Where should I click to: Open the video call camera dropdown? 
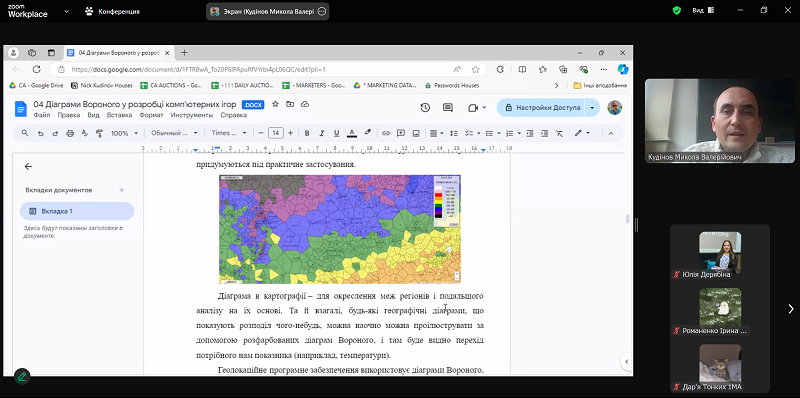click(x=477, y=108)
